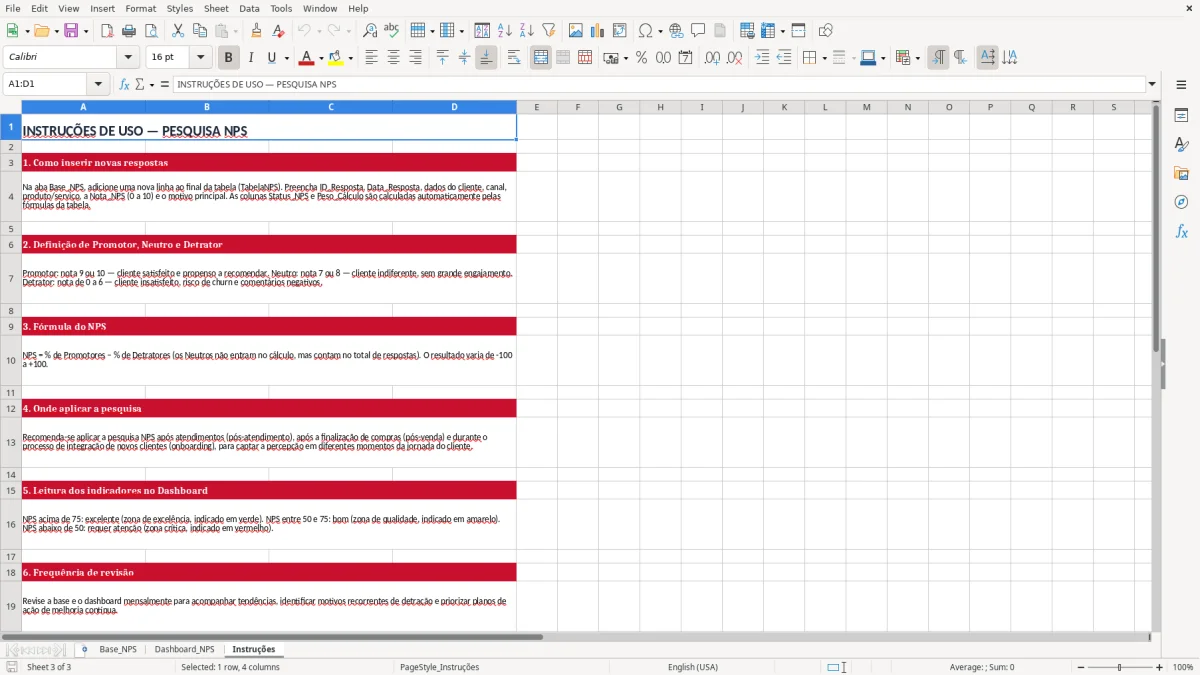
Task: Toggle Underline formatting
Action: pos(271,58)
